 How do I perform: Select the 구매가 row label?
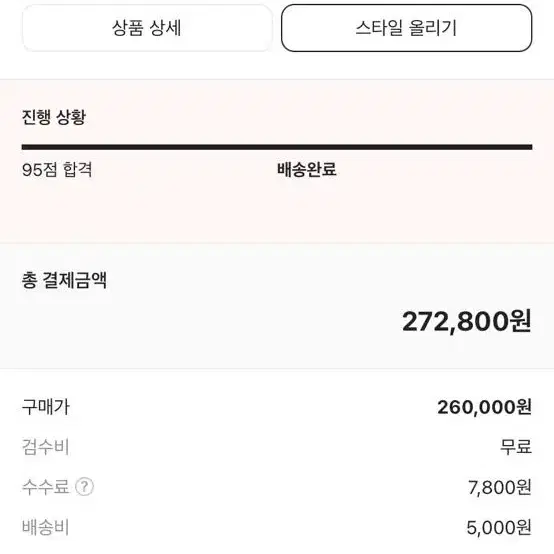tap(46, 407)
